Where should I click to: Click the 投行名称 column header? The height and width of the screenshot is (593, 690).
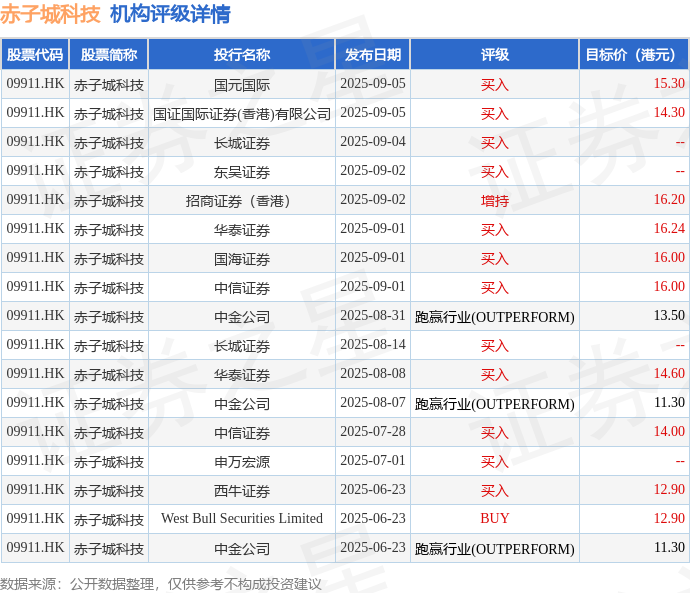242,55
